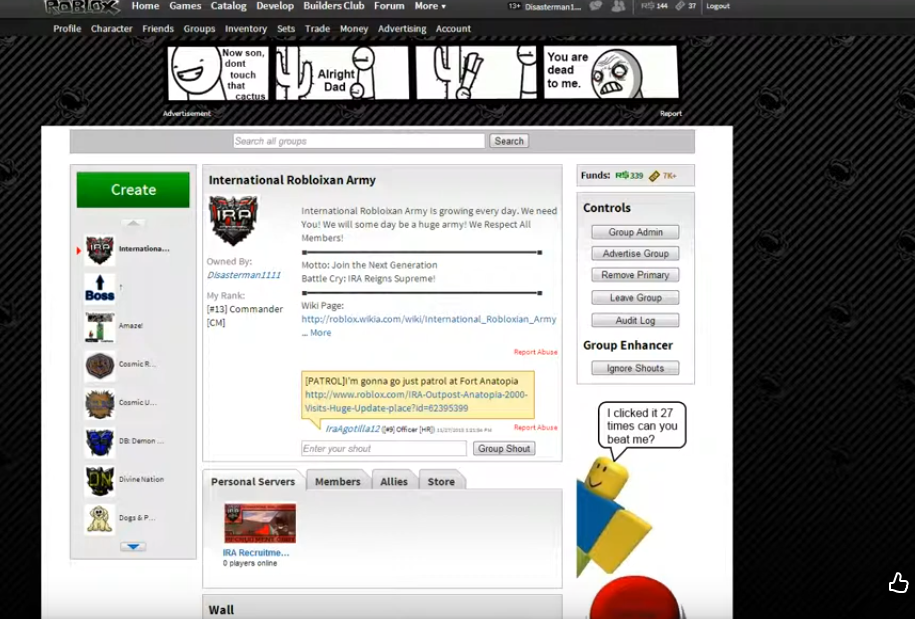Select the Dogs & P... group icon
The image size is (915, 619).
point(100,518)
